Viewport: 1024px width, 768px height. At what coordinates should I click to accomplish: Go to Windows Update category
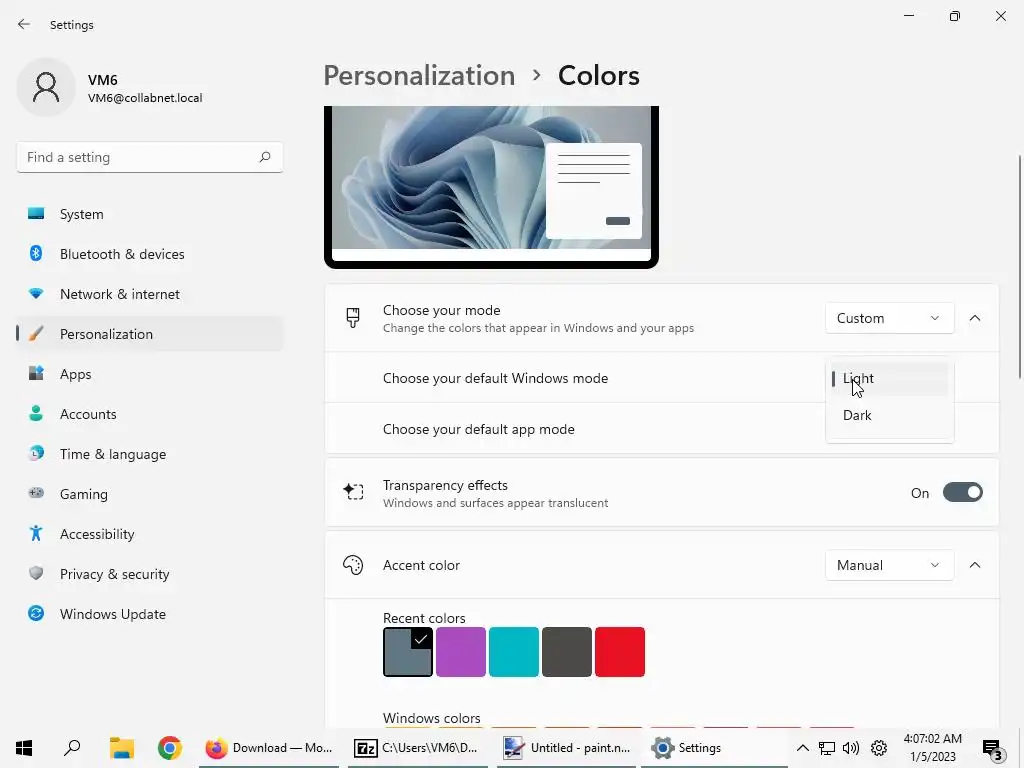pyautogui.click(x=150, y=613)
